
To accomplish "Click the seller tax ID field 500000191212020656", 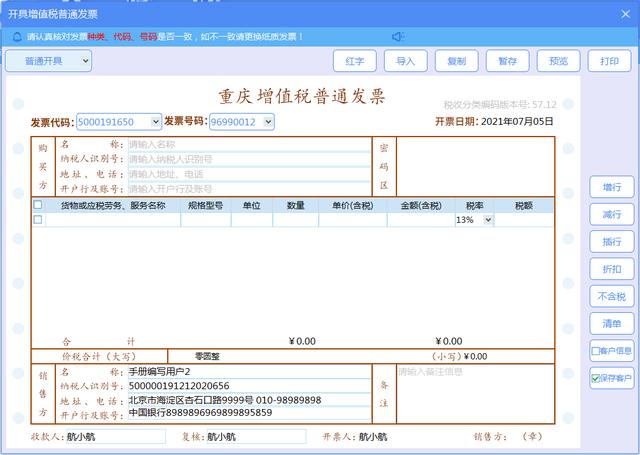I will [249, 386].
